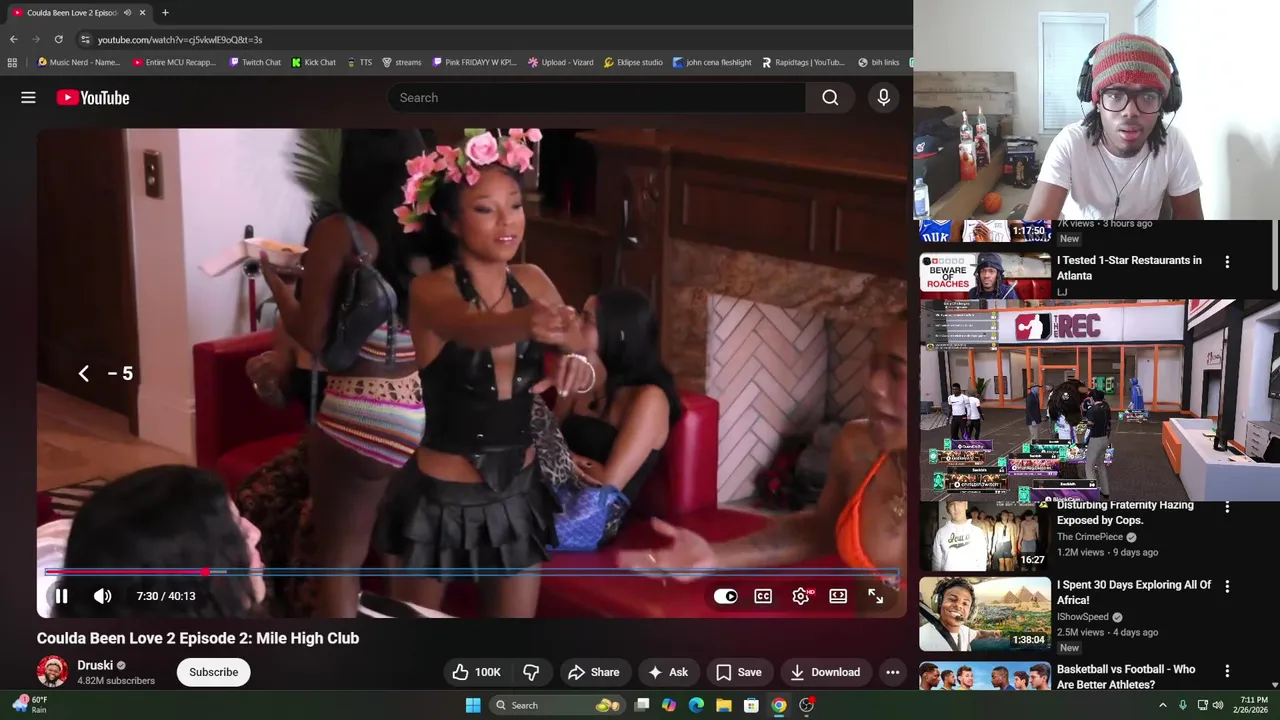Image resolution: width=1280 pixels, height=720 pixels.
Task: Mute the video volume speaker icon
Action: 103,596
